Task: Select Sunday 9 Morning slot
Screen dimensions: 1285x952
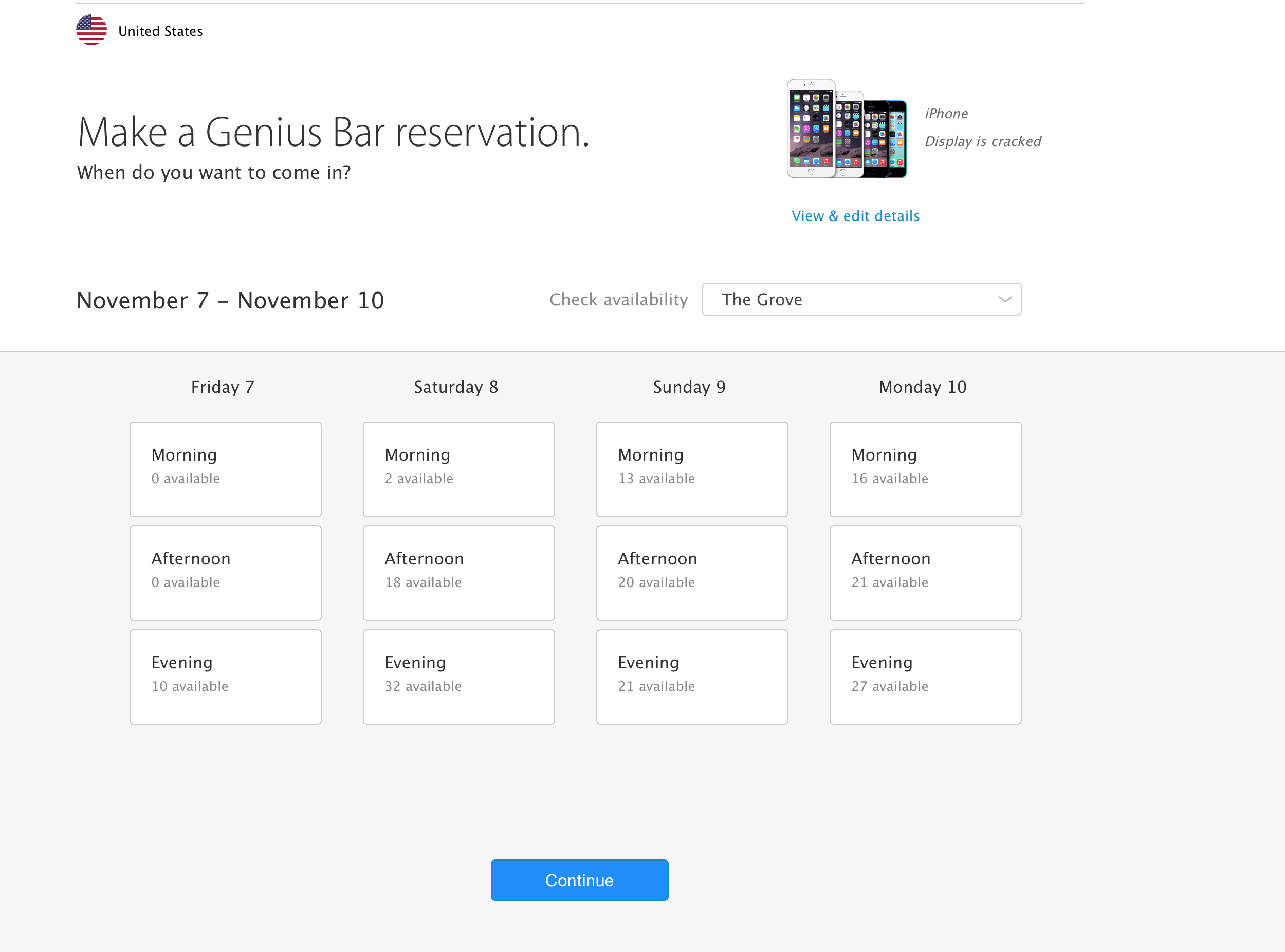Action: [x=692, y=469]
